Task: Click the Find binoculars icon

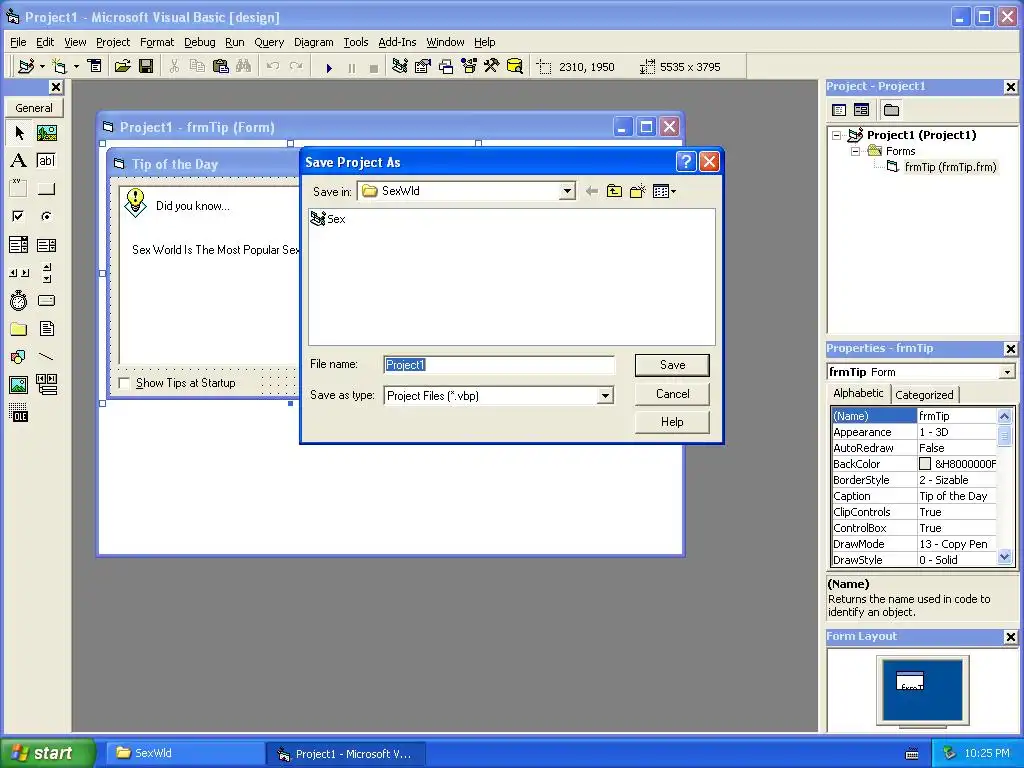Action: pyautogui.click(x=244, y=67)
